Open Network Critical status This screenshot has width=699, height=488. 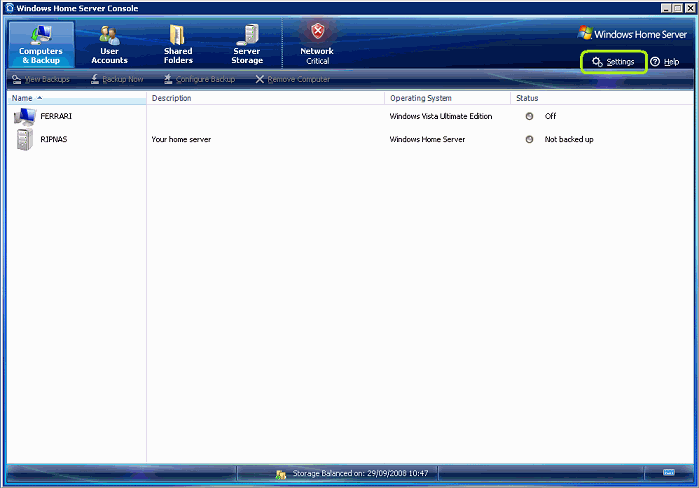click(x=317, y=45)
